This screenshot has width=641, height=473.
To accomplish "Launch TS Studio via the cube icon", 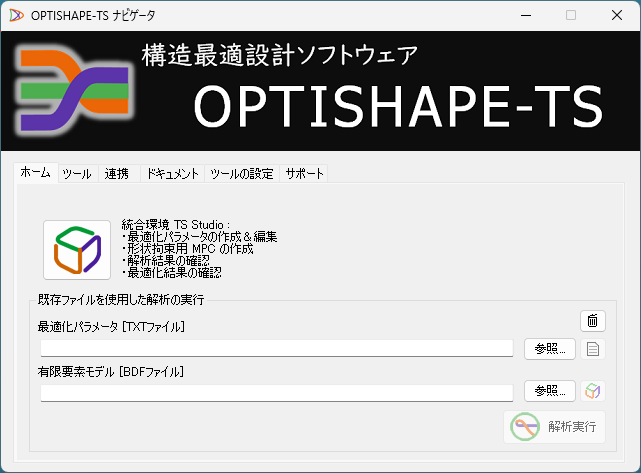I will click(x=77, y=250).
